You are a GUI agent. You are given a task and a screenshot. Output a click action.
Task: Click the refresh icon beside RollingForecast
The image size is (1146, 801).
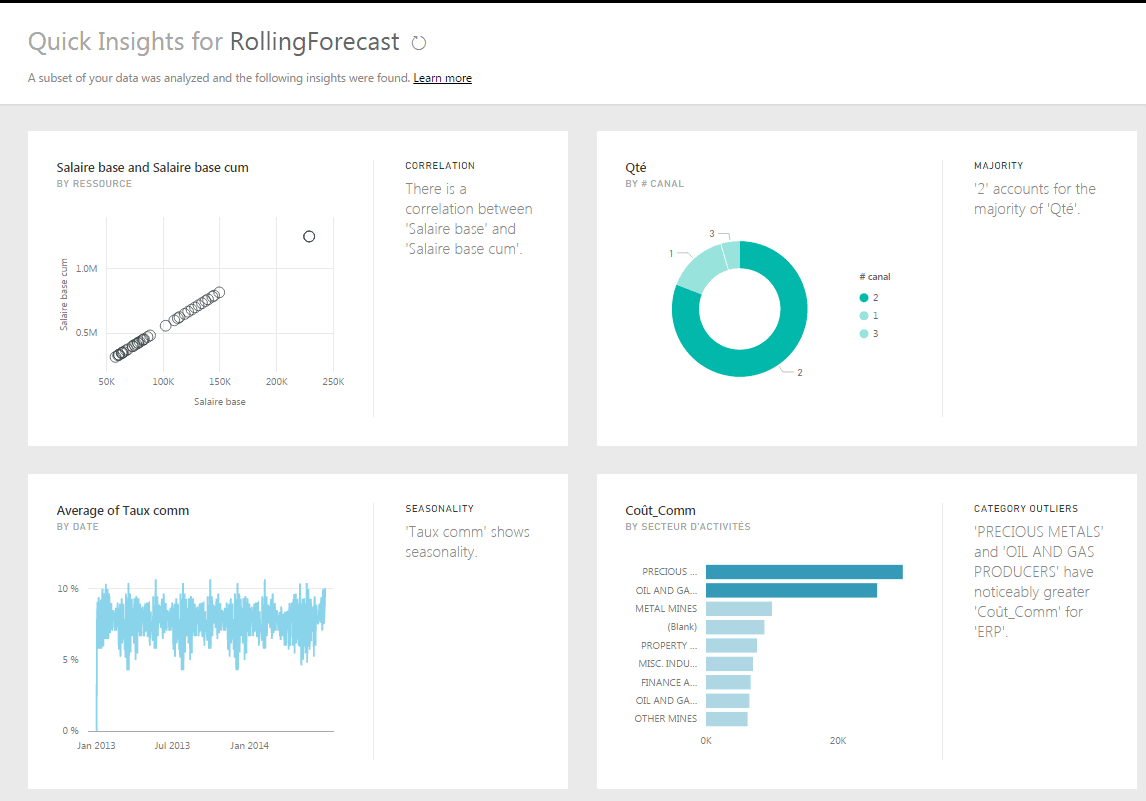coord(419,43)
